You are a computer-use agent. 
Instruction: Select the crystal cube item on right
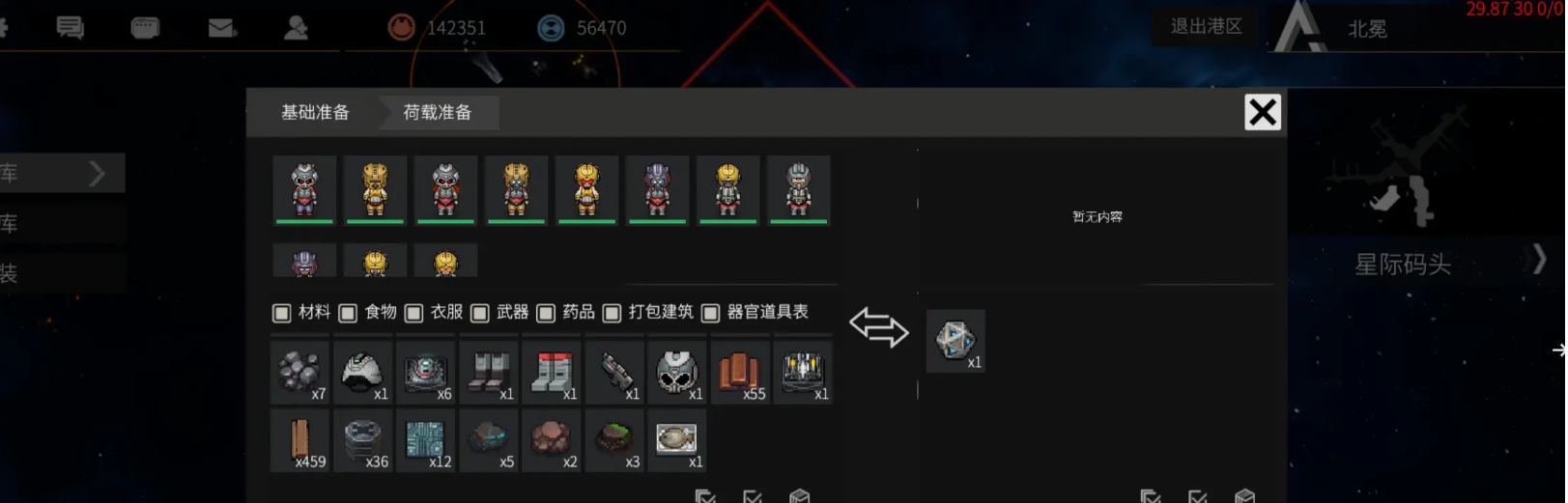coord(955,341)
